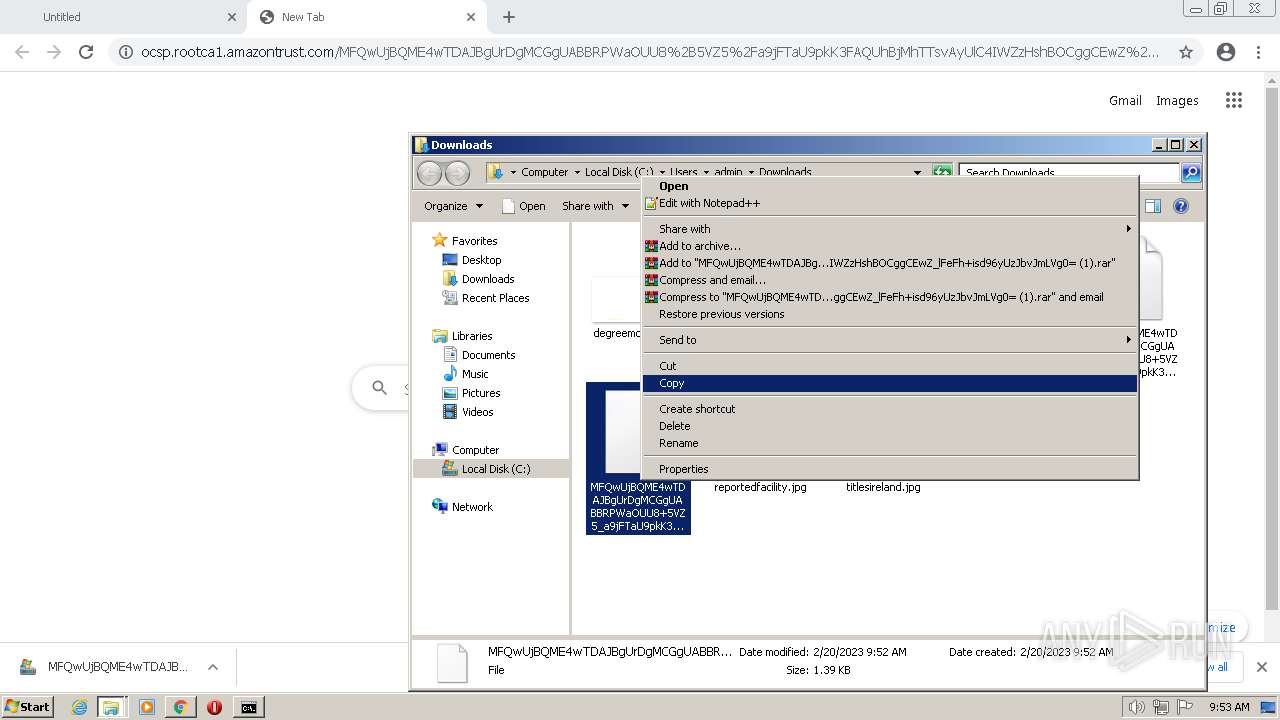This screenshot has height=720, width=1280.
Task: Switch to the Untitled tab
Action: (122, 17)
